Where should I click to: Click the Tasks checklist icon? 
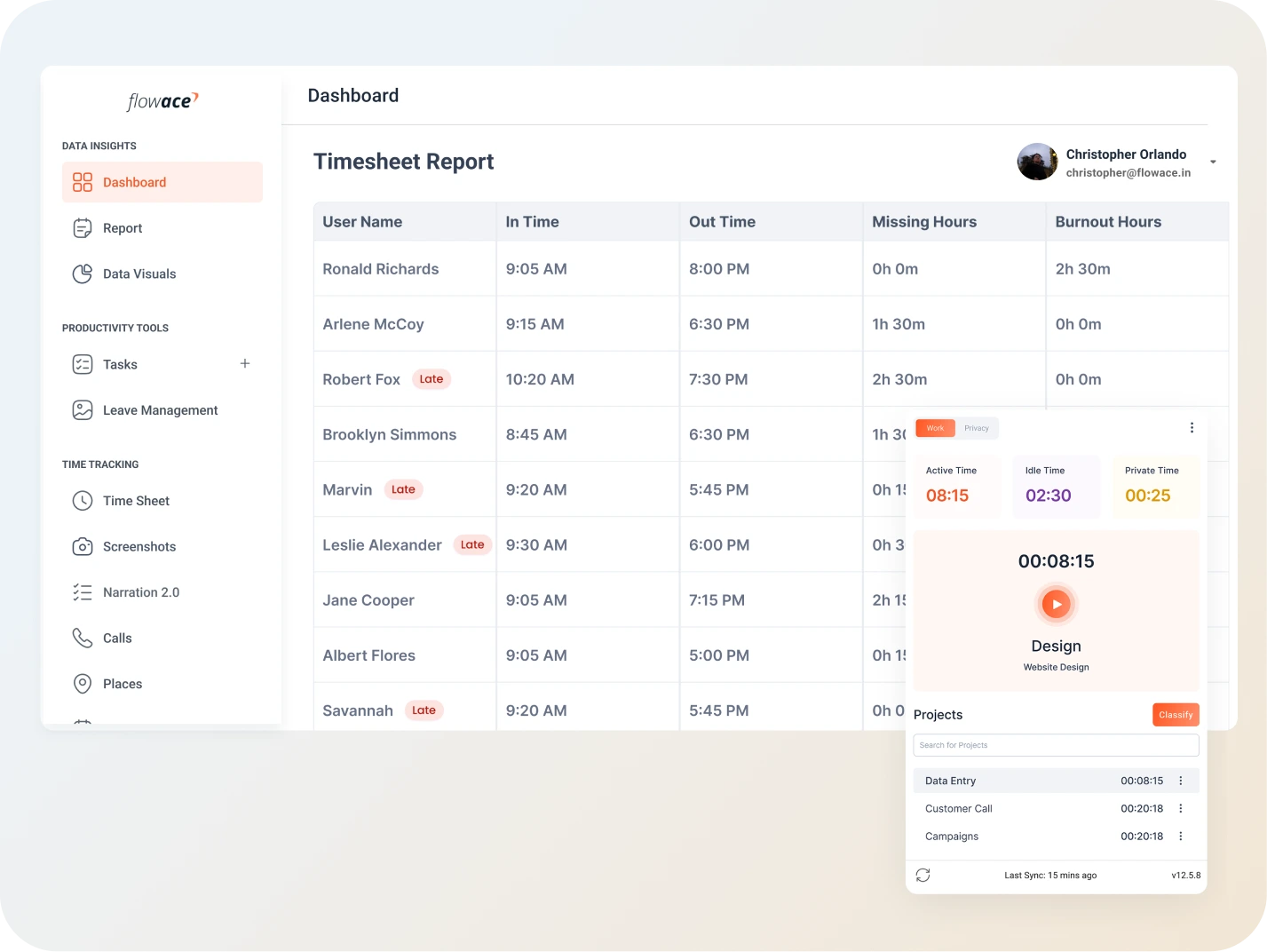[x=83, y=364]
